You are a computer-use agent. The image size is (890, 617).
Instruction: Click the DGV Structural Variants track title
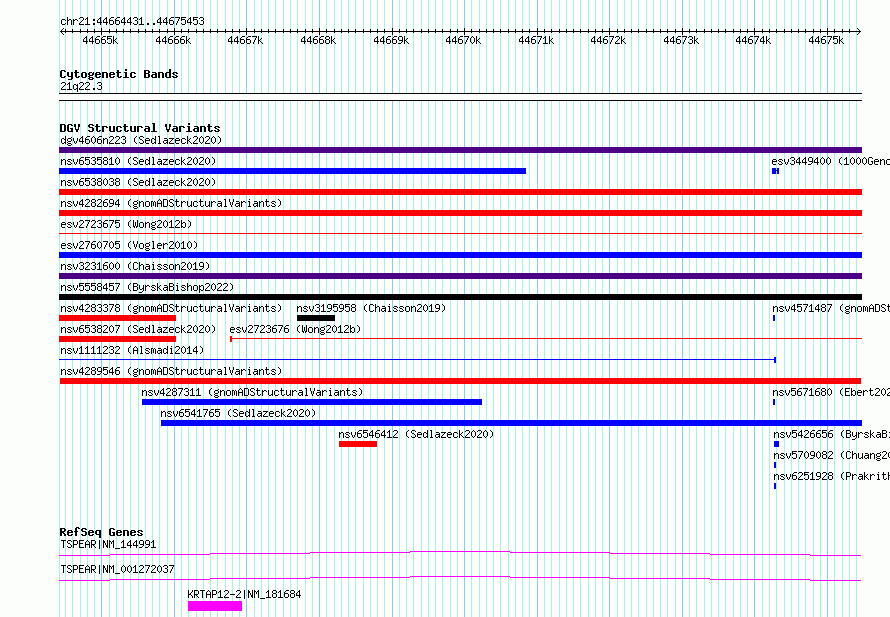click(x=140, y=128)
